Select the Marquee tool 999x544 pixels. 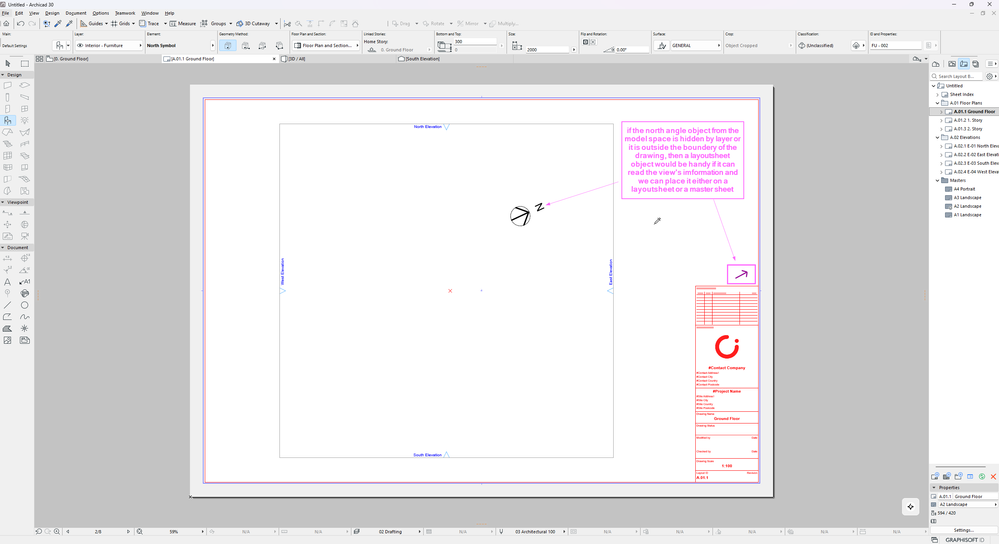click(25, 64)
